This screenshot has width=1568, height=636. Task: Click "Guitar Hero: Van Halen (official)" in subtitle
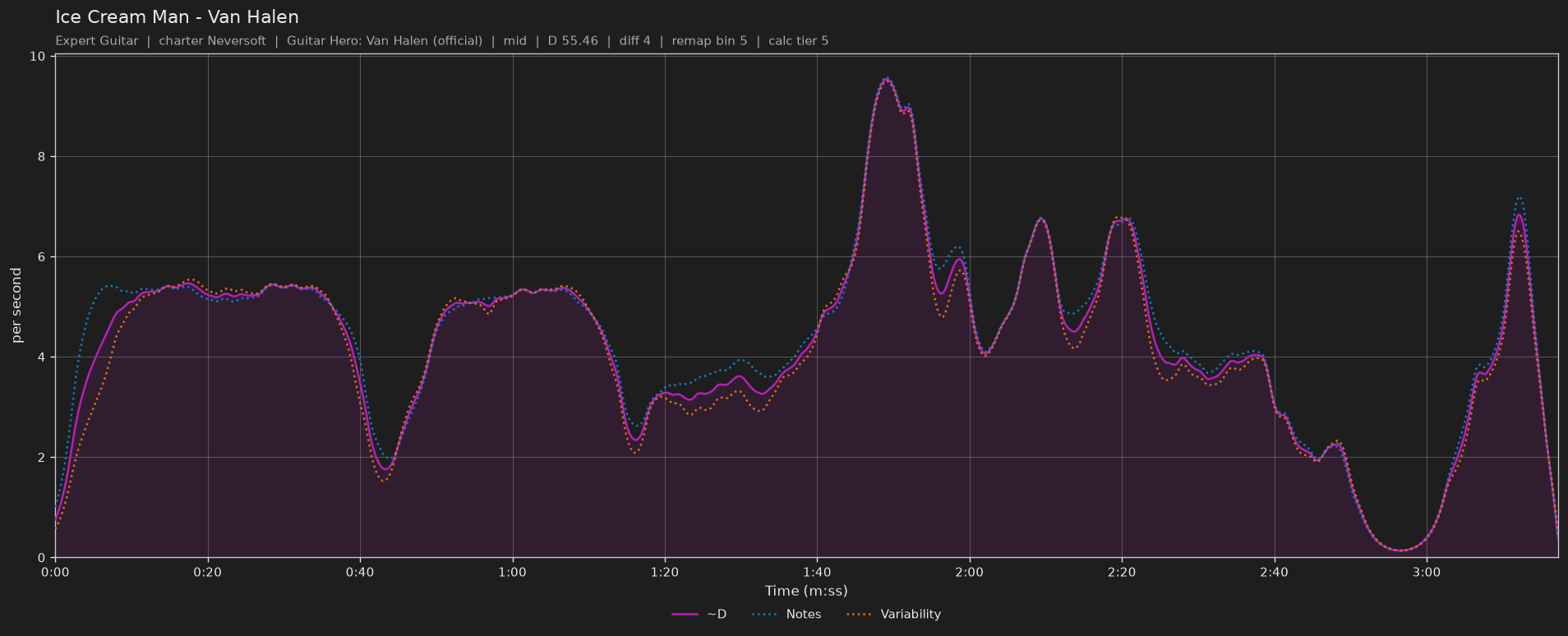click(385, 41)
